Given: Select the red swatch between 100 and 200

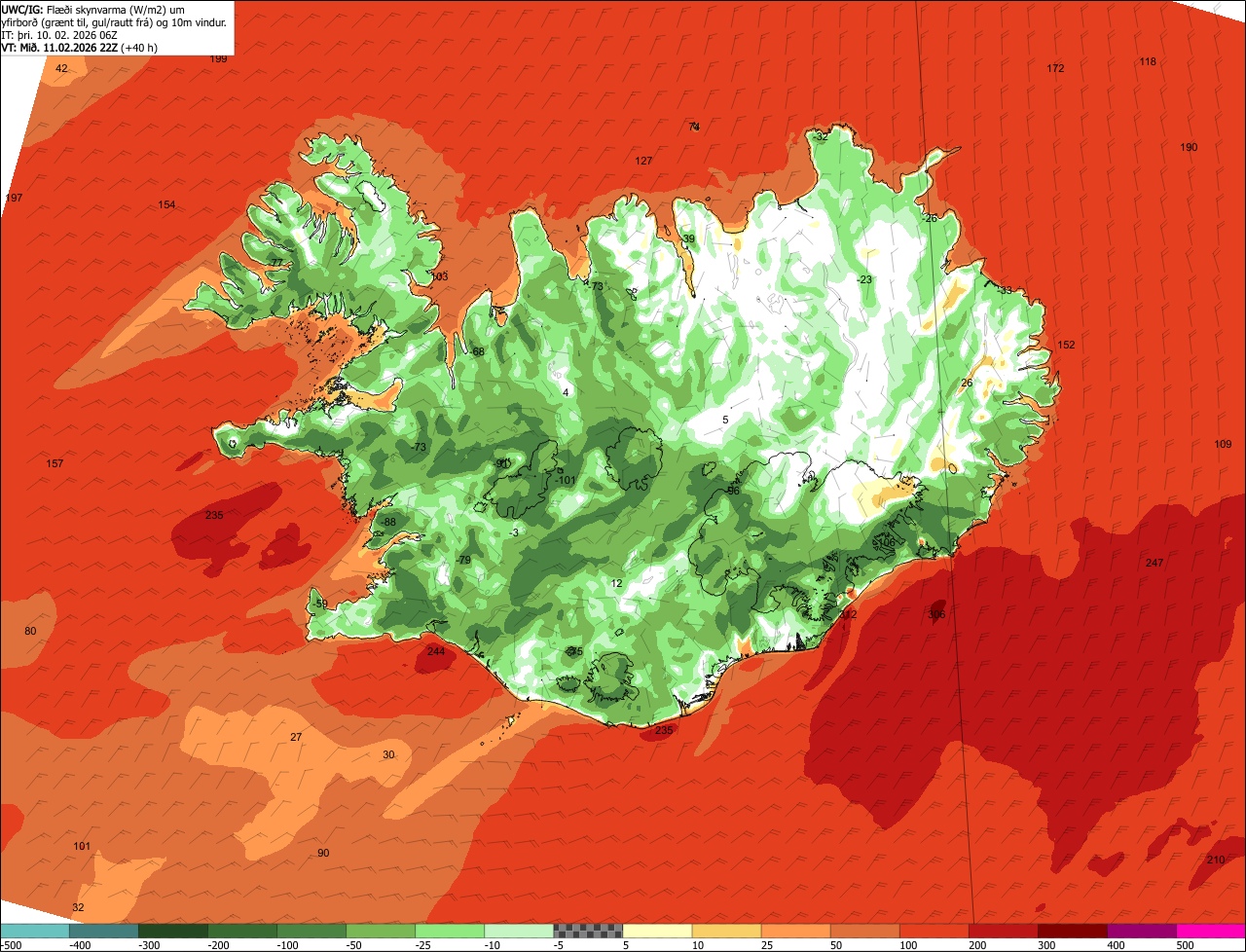Looking at the screenshot, I should [934, 931].
